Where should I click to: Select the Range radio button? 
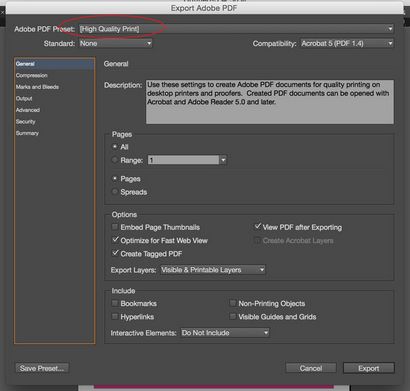coord(115,160)
